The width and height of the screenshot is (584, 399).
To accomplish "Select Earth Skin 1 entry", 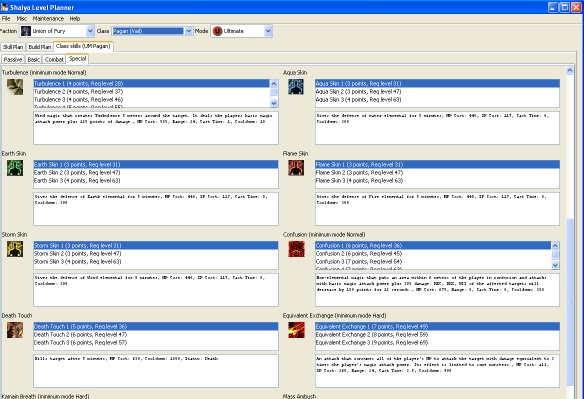I will pyautogui.click(x=156, y=164).
